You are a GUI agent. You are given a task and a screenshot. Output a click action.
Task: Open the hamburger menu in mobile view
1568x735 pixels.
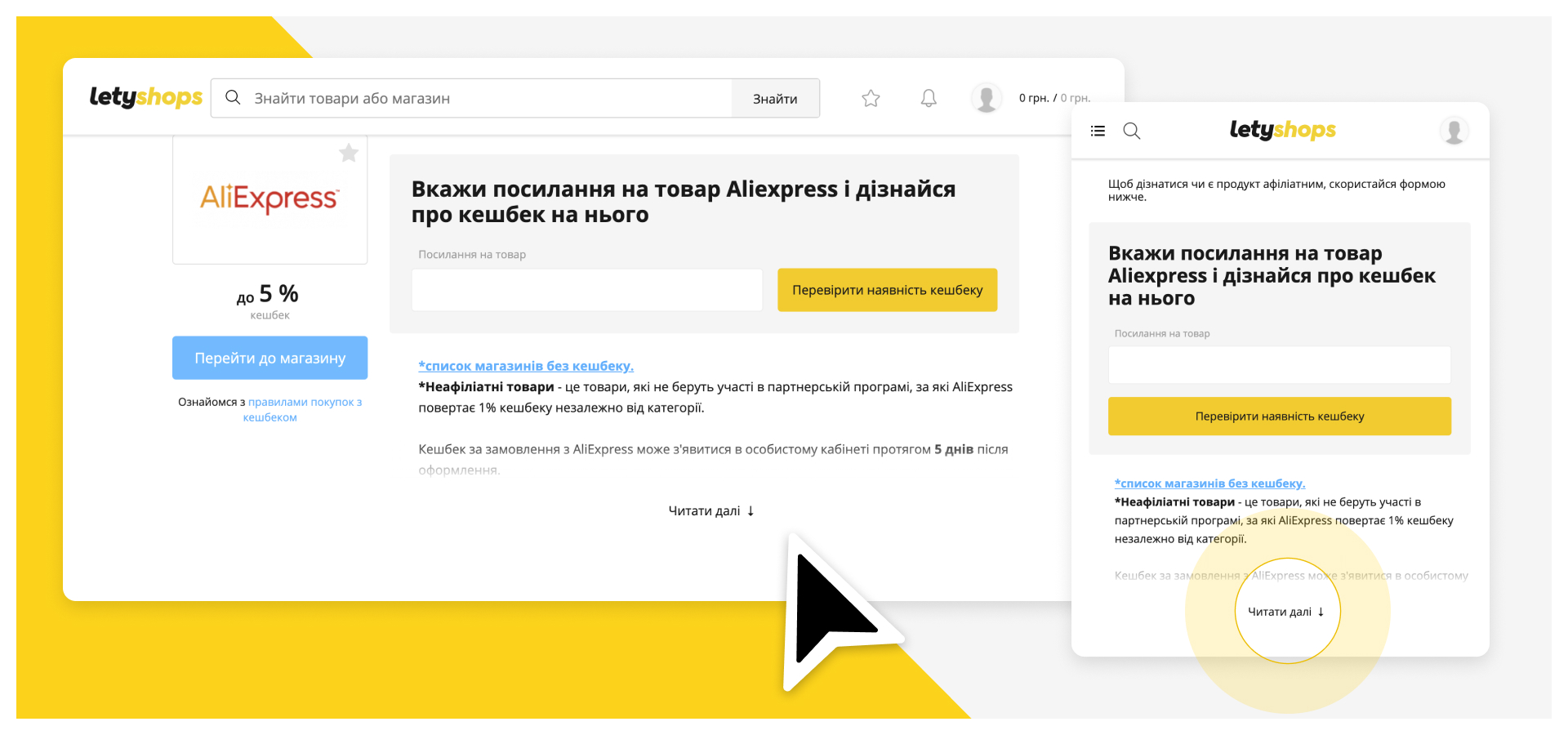coord(1098,131)
